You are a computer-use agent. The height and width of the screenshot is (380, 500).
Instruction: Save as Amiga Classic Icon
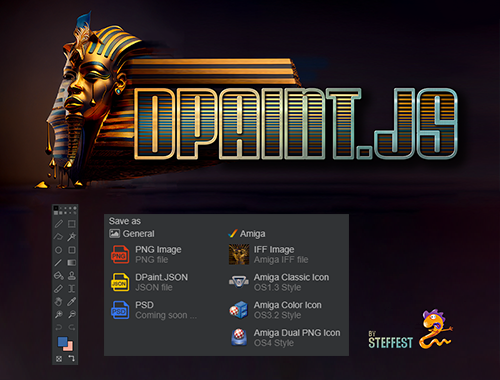click(279, 282)
